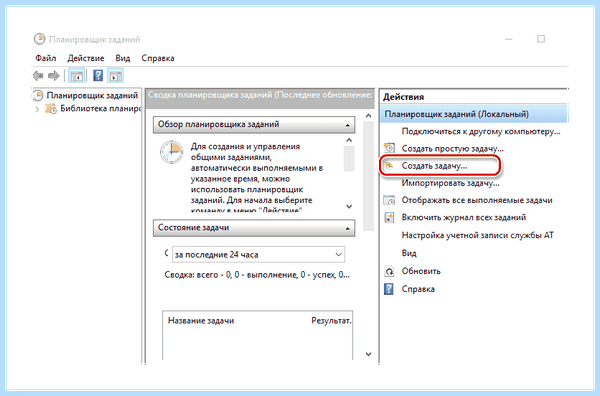The image size is (600, 396).
Task: Click the large clock icon in the overview section
Action: click(171, 152)
